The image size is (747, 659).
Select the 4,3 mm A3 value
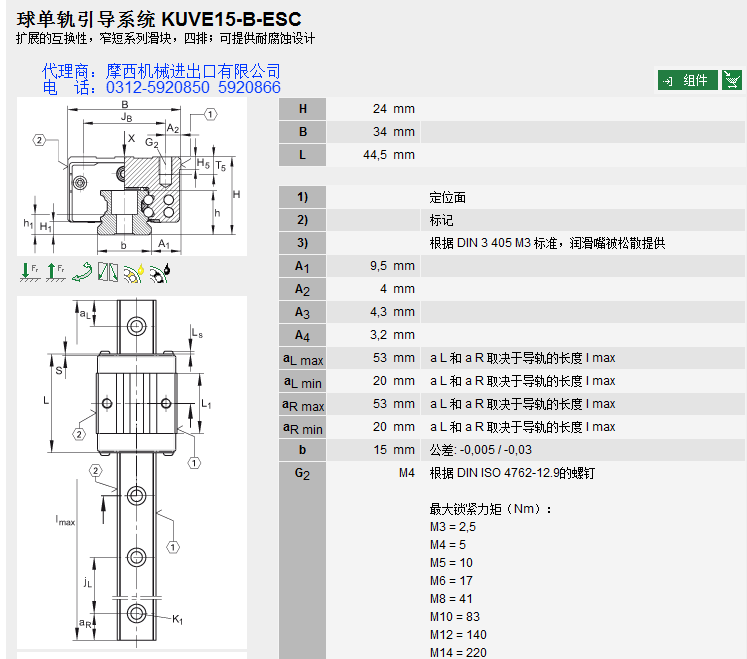[x=392, y=312]
